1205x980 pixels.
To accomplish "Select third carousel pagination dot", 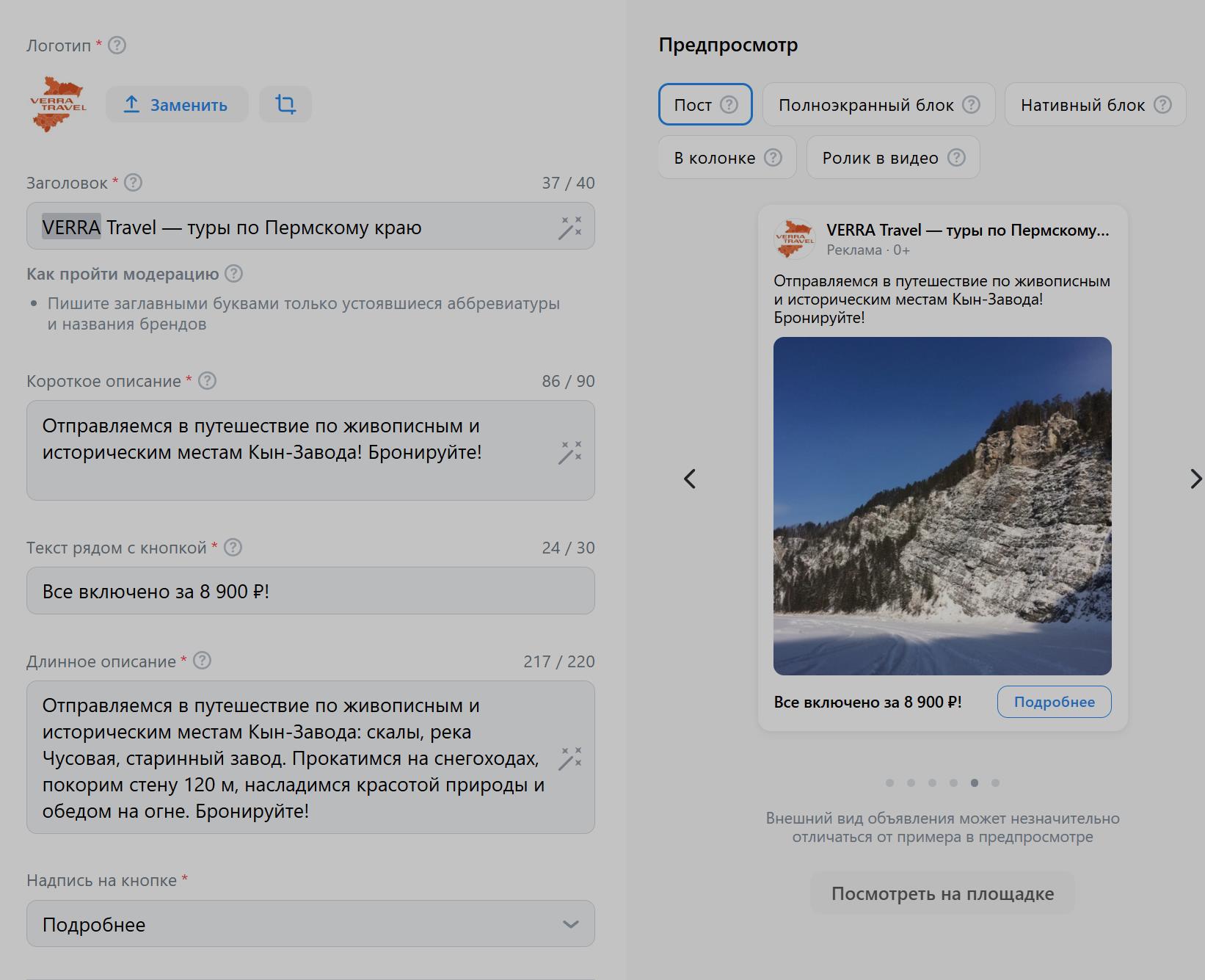I will pos(932,783).
